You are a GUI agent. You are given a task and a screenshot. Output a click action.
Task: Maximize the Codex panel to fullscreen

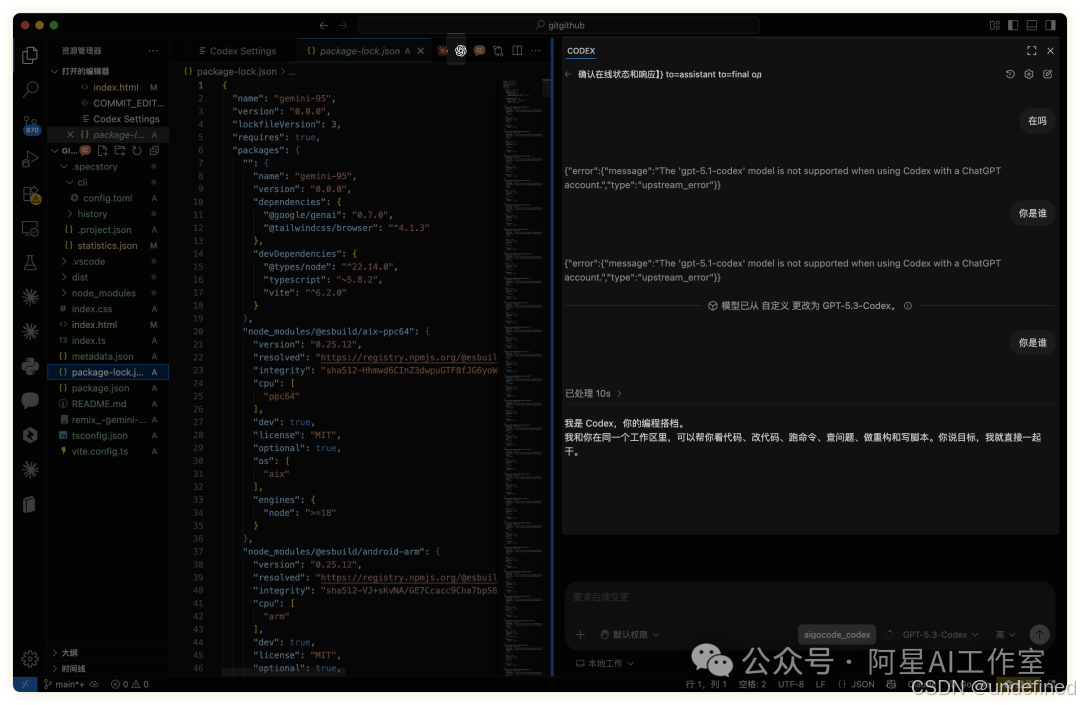click(x=1031, y=51)
